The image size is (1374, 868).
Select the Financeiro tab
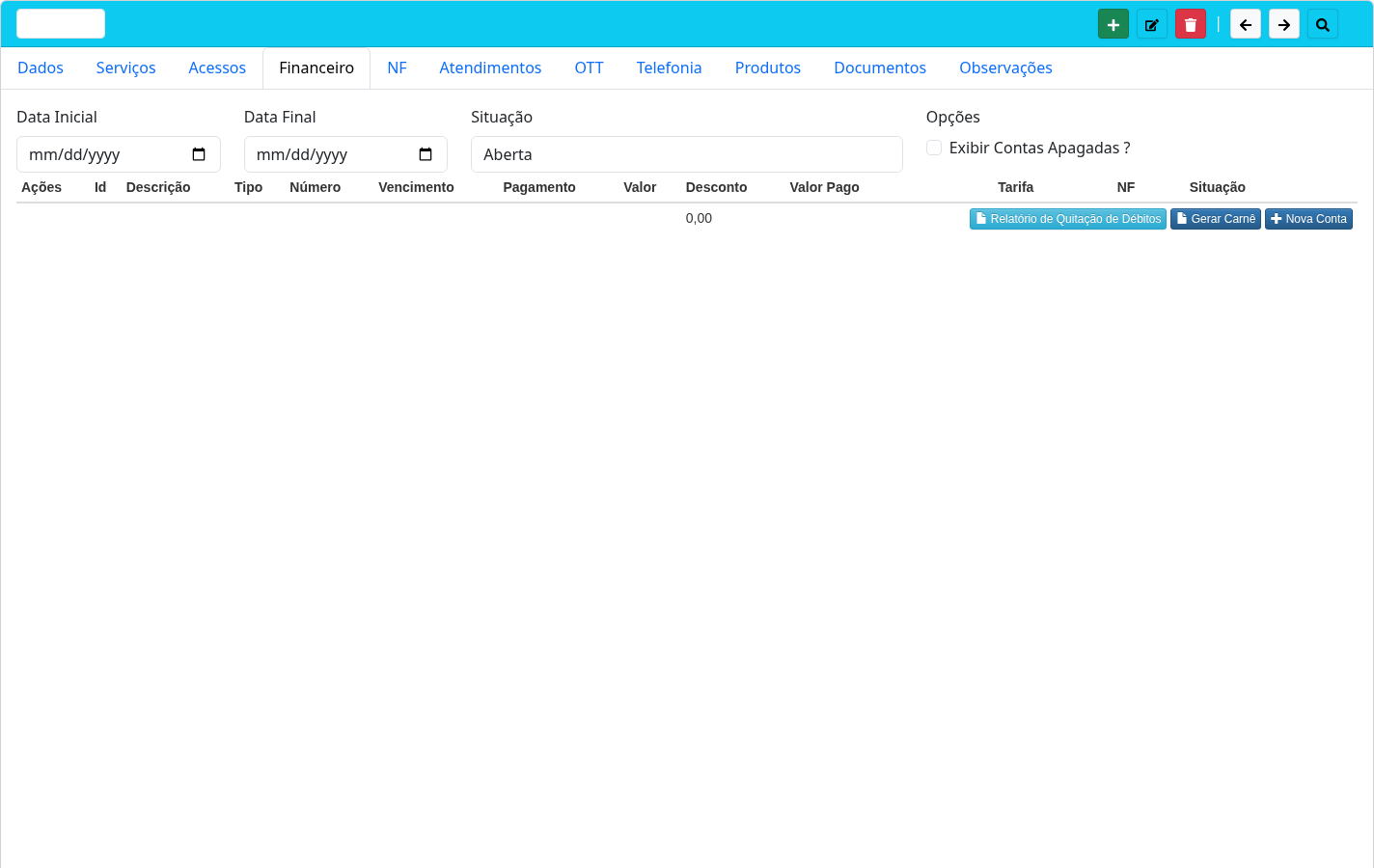[x=316, y=68]
